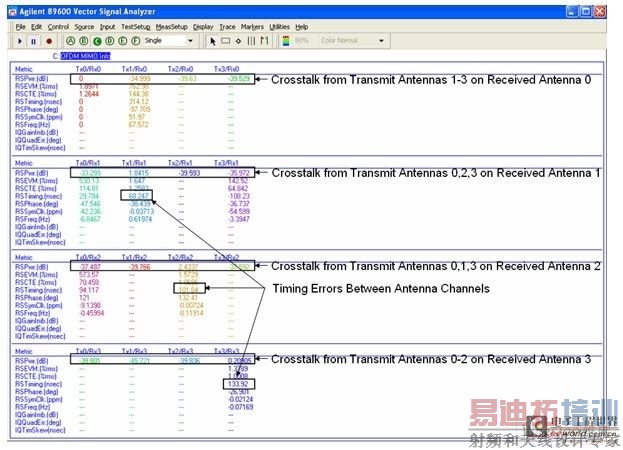Click the 573.57 RSEVM value
The image size is (623, 450).
[89, 274]
